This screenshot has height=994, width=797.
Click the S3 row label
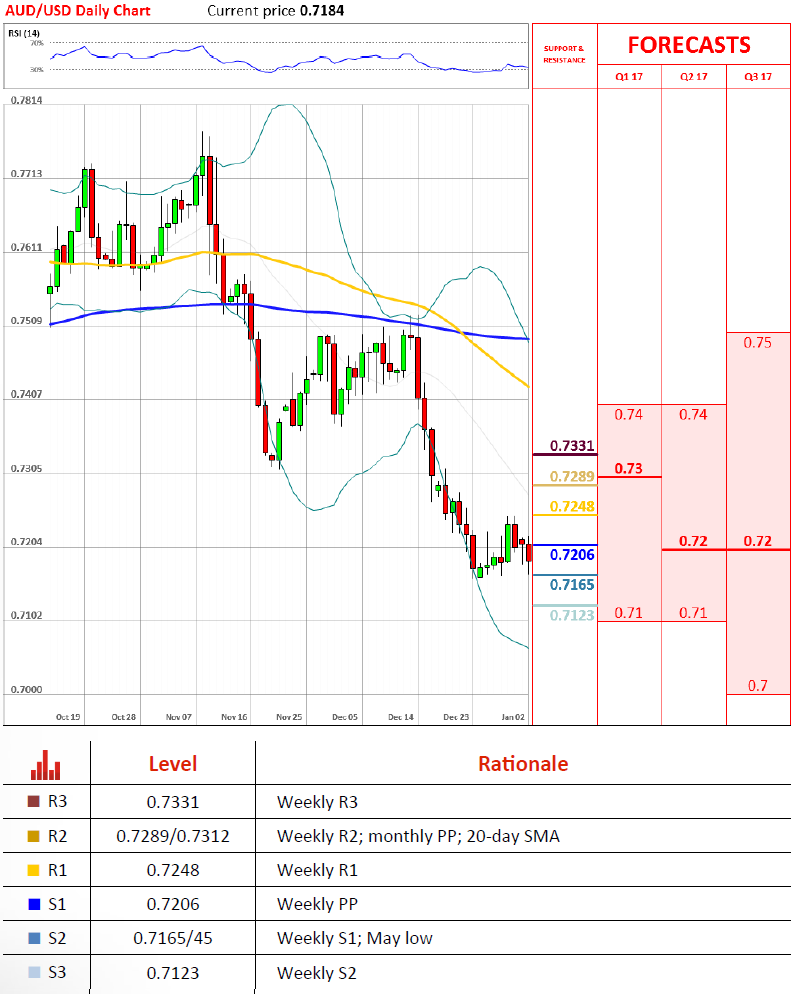[x=57, y=972]
